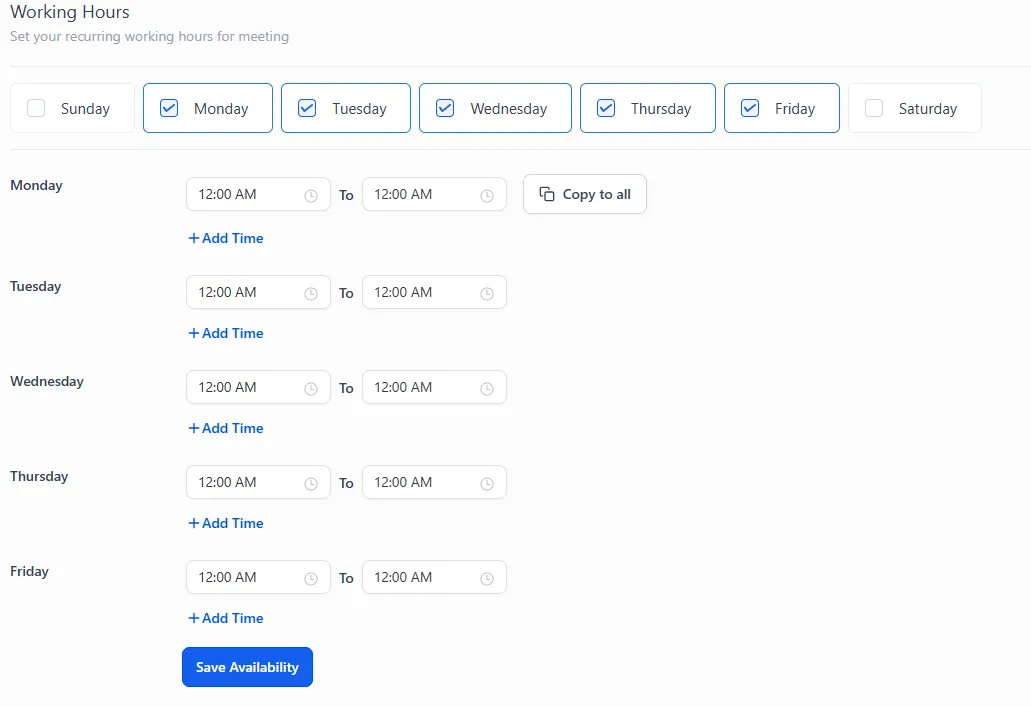1031x707 pixels.
Task: Disable Friday as a working day
Action: [x=750, y=108]
